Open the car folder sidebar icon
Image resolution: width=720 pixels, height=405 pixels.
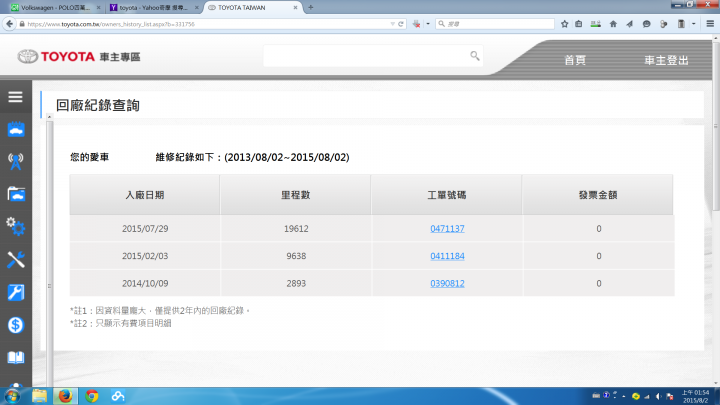(x=16, y=194)
